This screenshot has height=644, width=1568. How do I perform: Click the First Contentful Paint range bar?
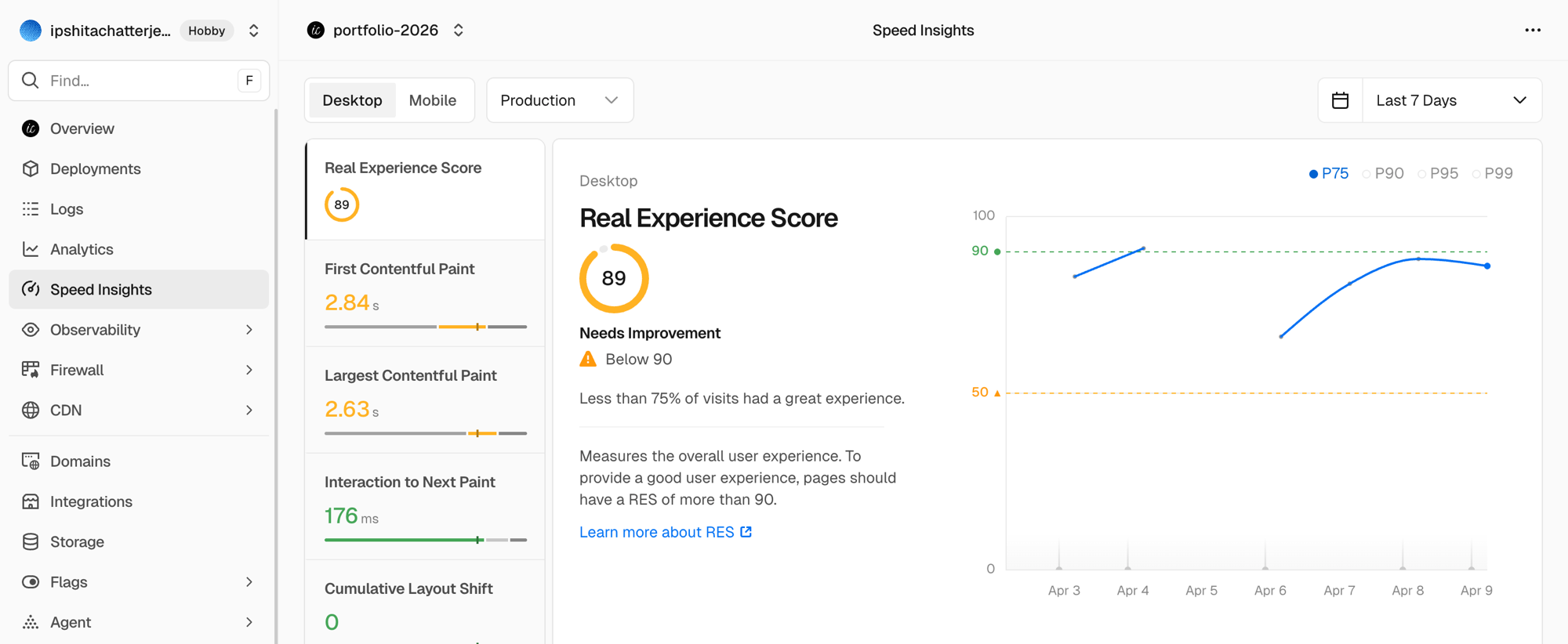tap(426, 327)
